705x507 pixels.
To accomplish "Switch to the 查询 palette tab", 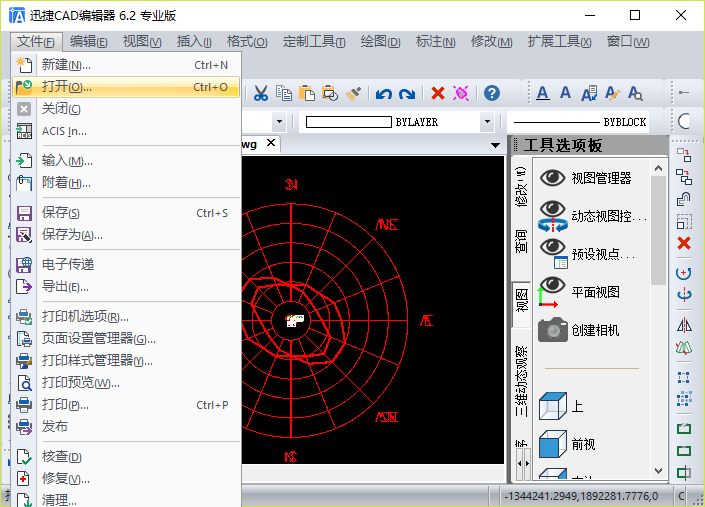I will (x=521, y=241).
